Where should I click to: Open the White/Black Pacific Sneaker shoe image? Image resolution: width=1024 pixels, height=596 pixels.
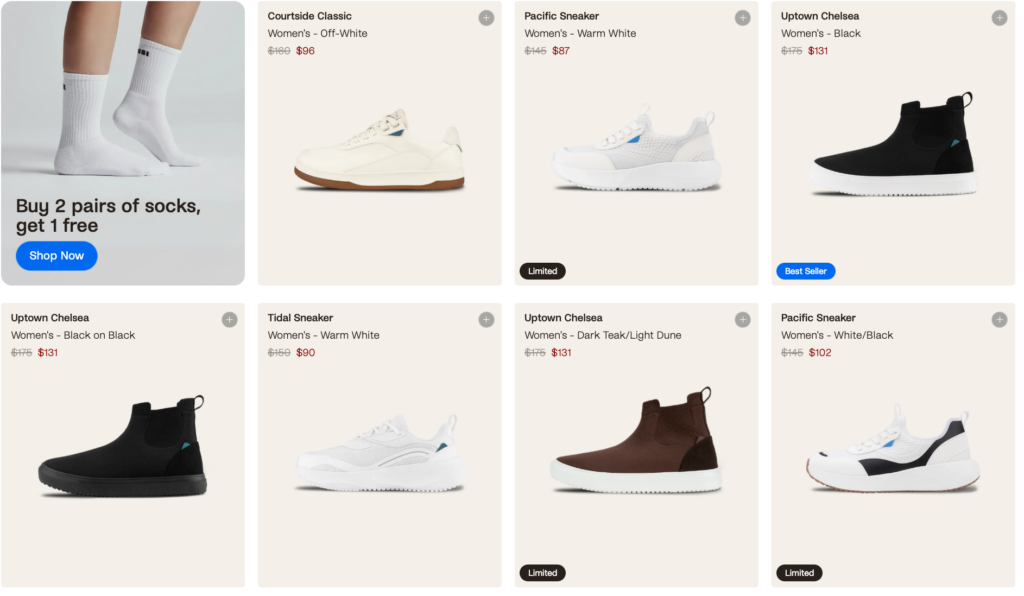tap(893, 452)
